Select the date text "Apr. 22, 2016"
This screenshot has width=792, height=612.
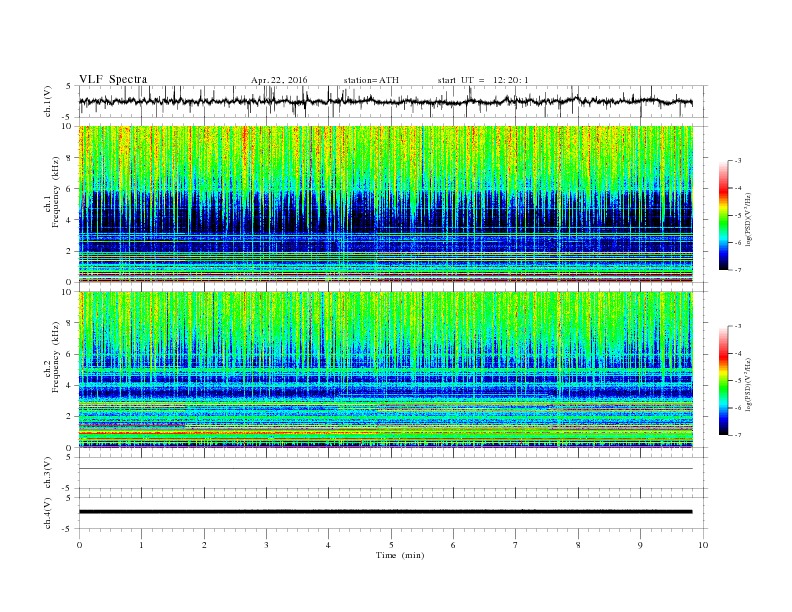[279, 80]
